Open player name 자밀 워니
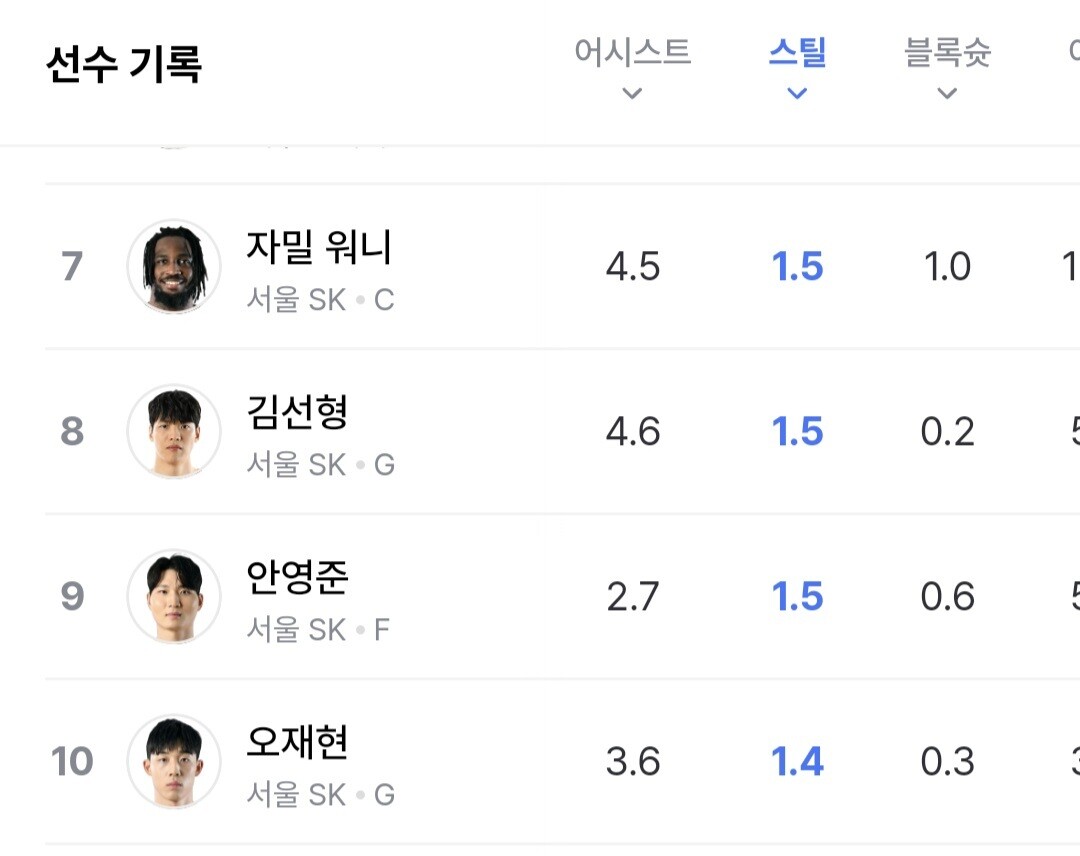 [x=319, y=247]
